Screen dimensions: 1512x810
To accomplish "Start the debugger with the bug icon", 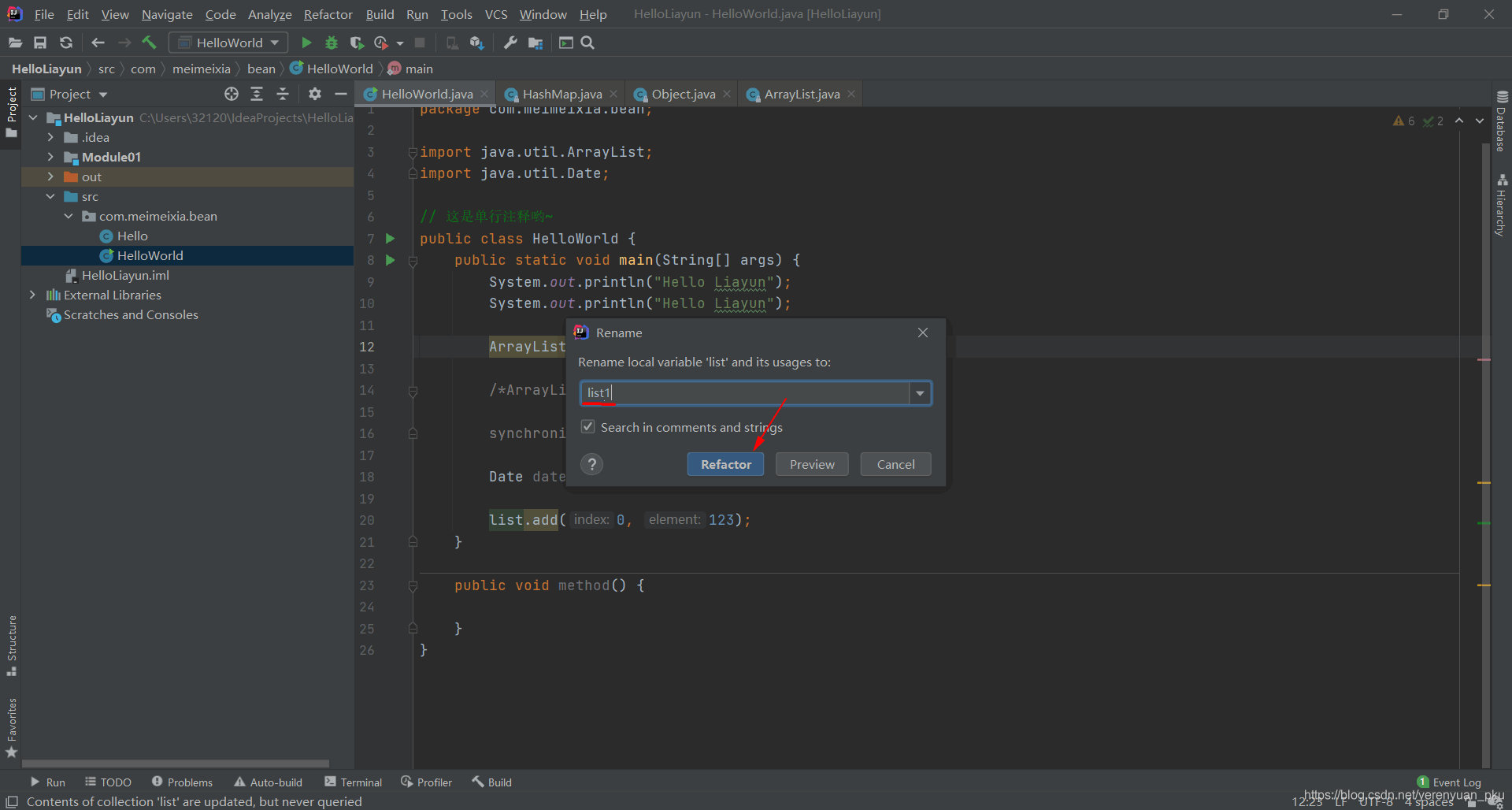I will click(x=332, y=43).
